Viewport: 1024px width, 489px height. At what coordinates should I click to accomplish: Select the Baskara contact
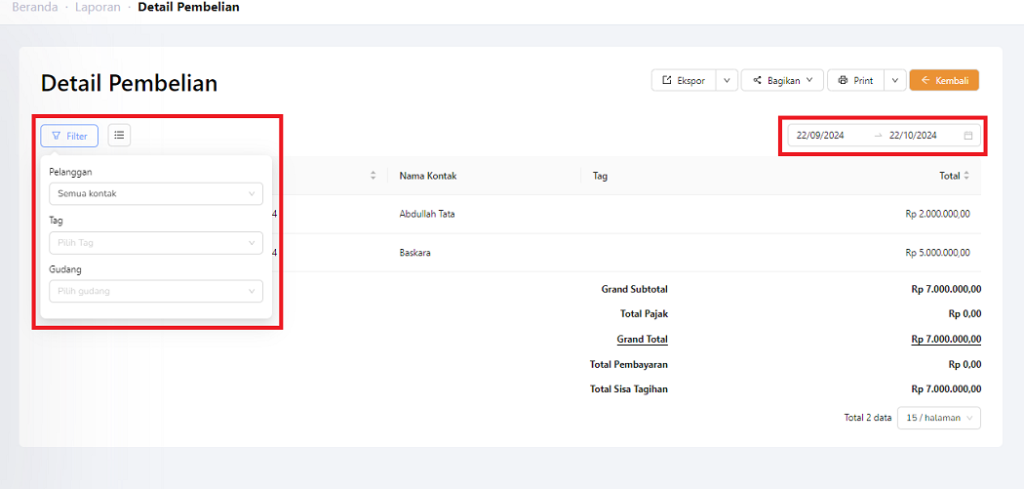click(x=415, y=253)
